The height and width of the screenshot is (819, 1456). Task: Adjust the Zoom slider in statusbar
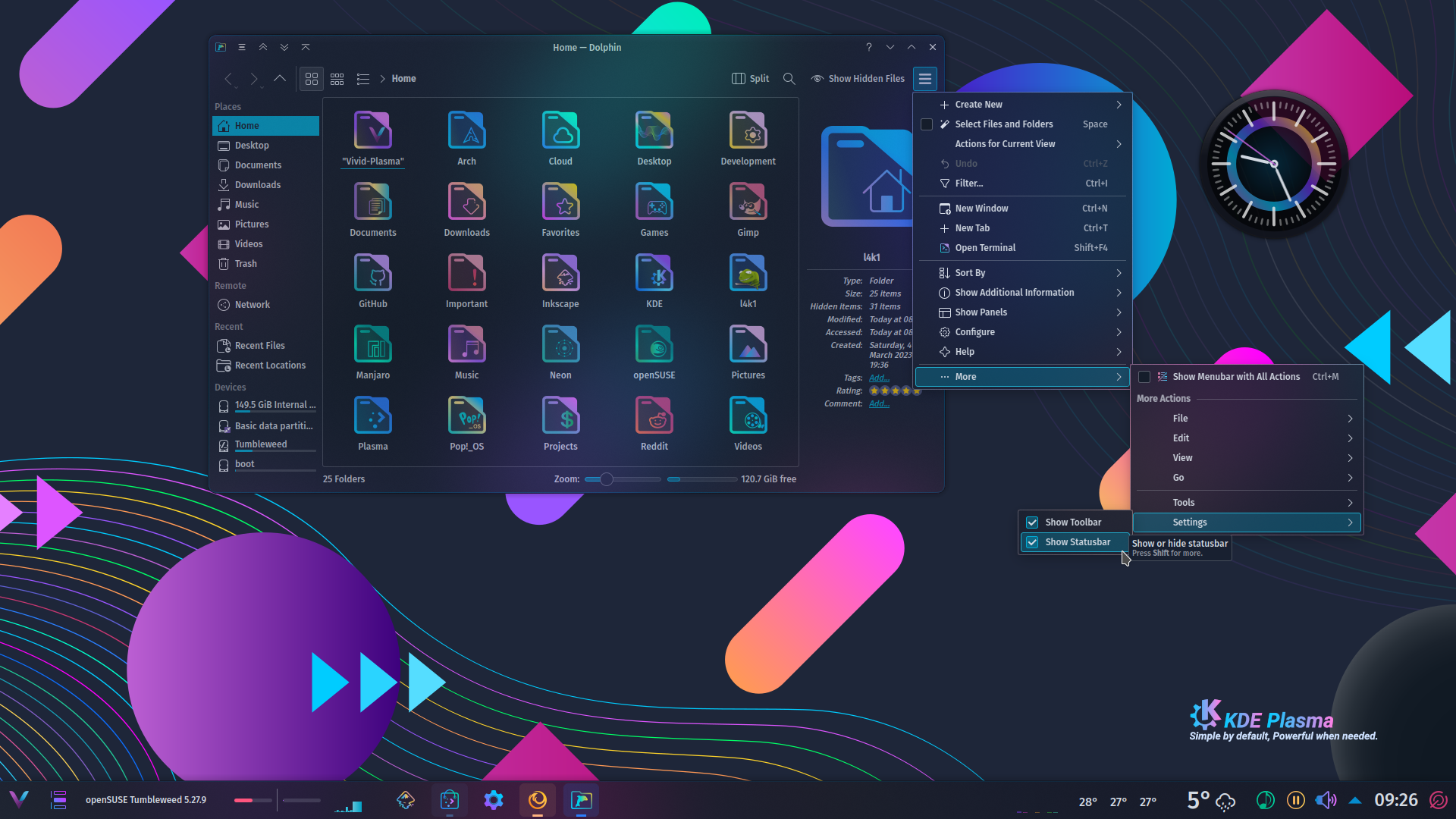pos(622,479)
